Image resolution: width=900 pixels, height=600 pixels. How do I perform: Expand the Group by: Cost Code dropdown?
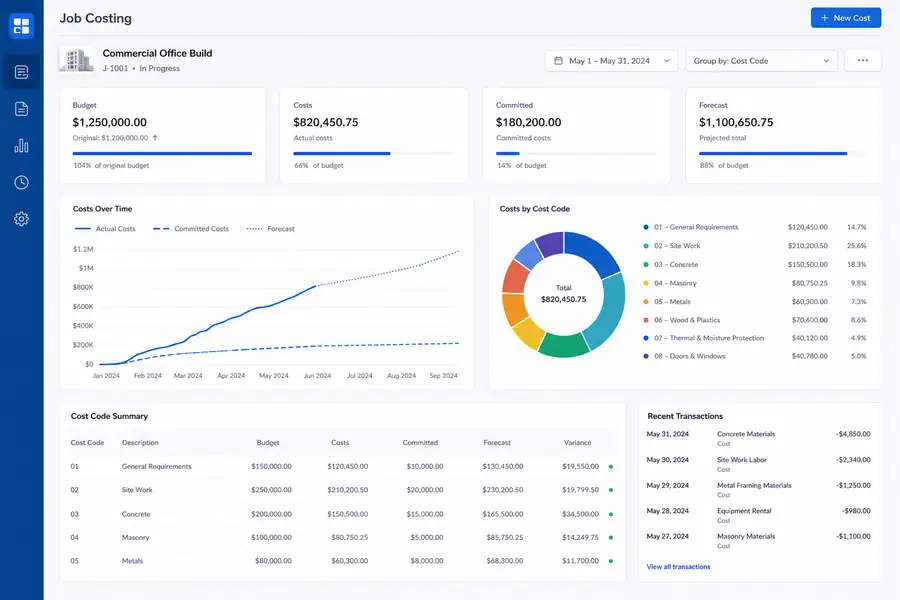761,61
